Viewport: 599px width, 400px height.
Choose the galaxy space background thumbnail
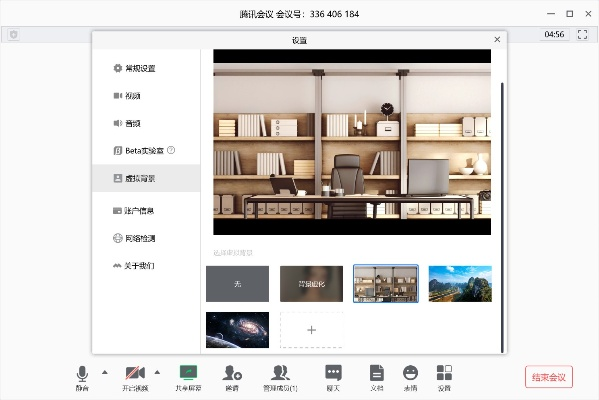[x=237, y=330]
